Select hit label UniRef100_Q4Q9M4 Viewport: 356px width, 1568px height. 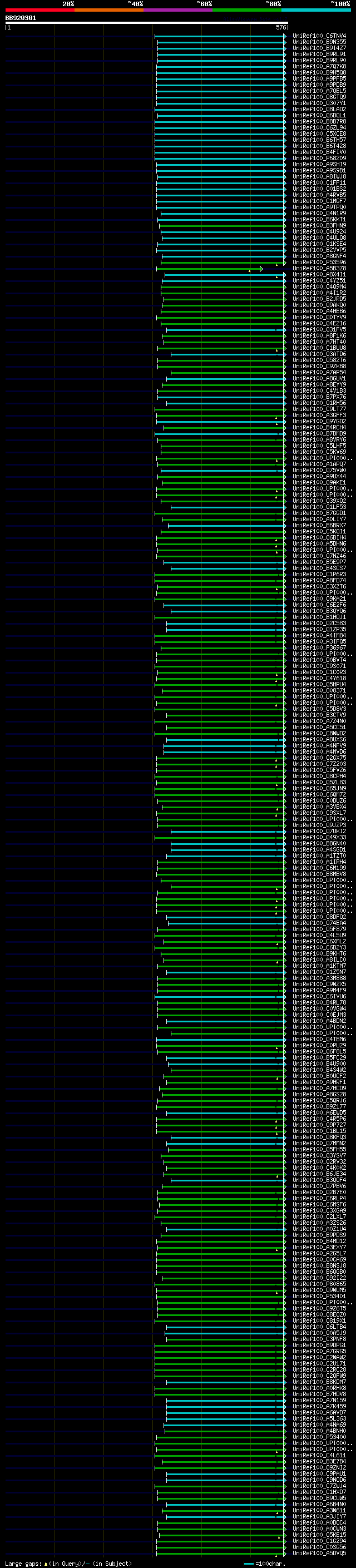319,288
